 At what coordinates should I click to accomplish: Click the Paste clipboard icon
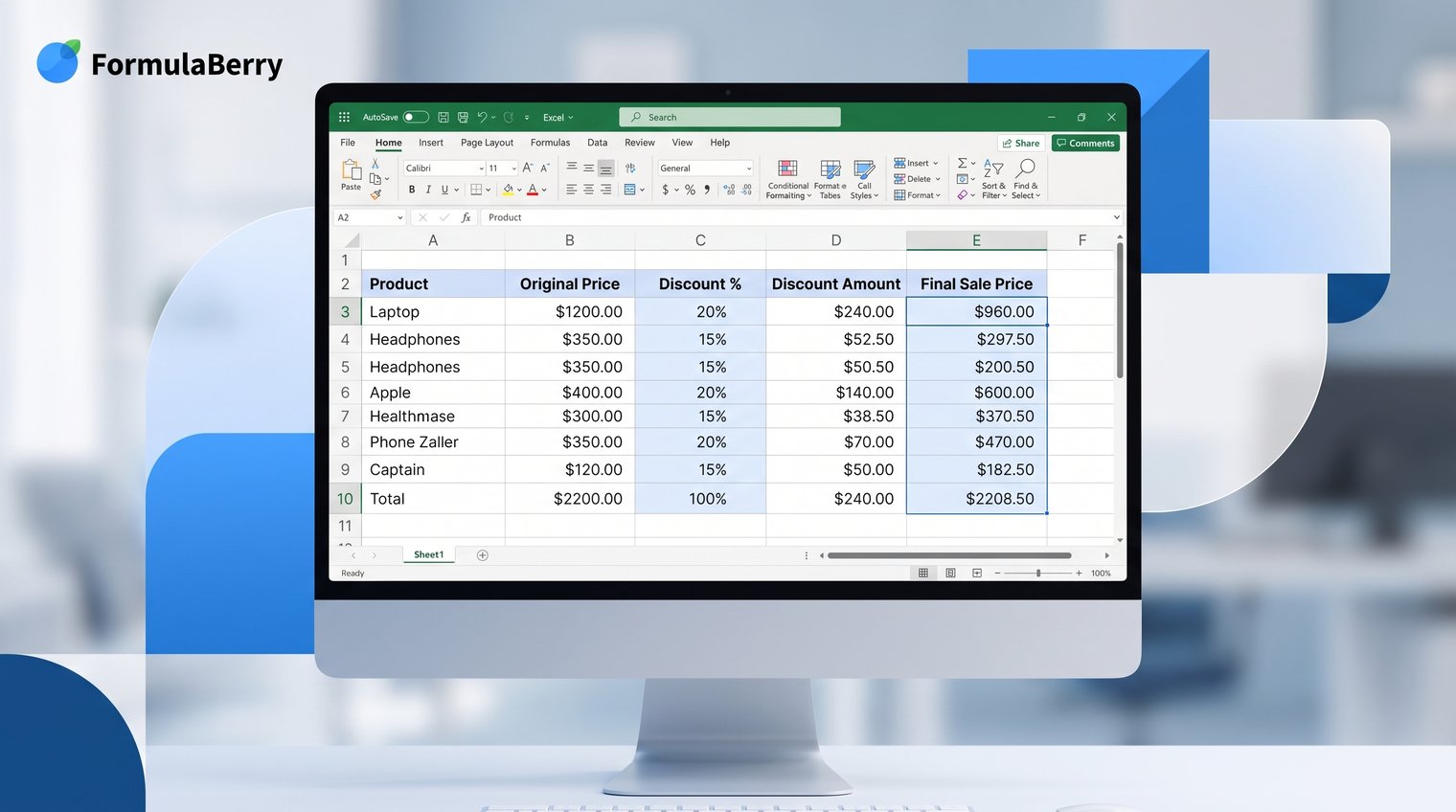(352, 170)
